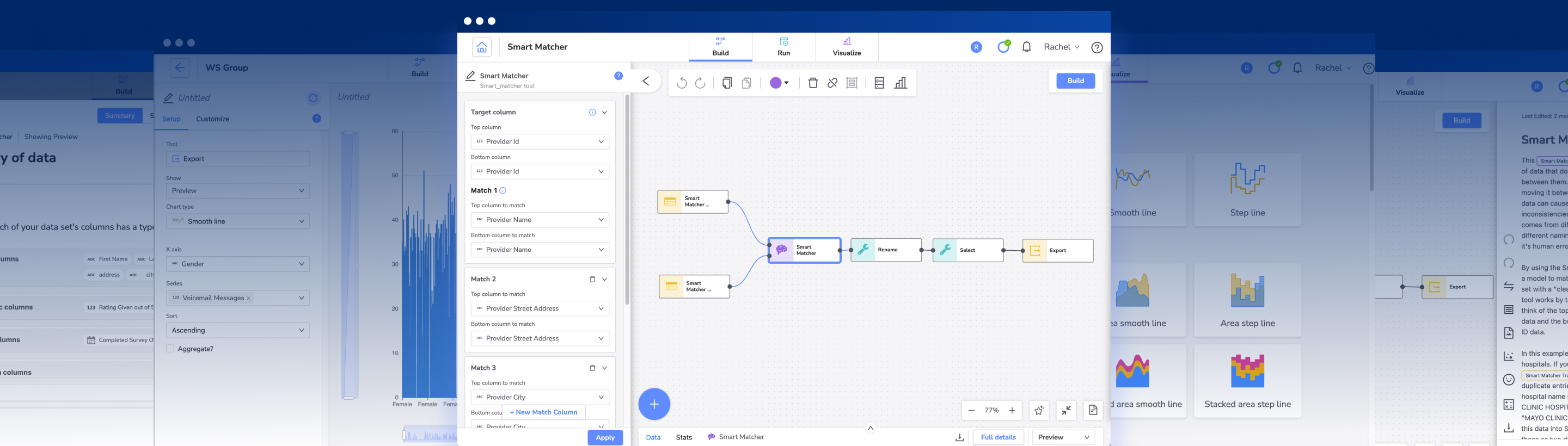
Task: Click the collapse arrows fit-to-screen icon
Action: (1066, 411)
